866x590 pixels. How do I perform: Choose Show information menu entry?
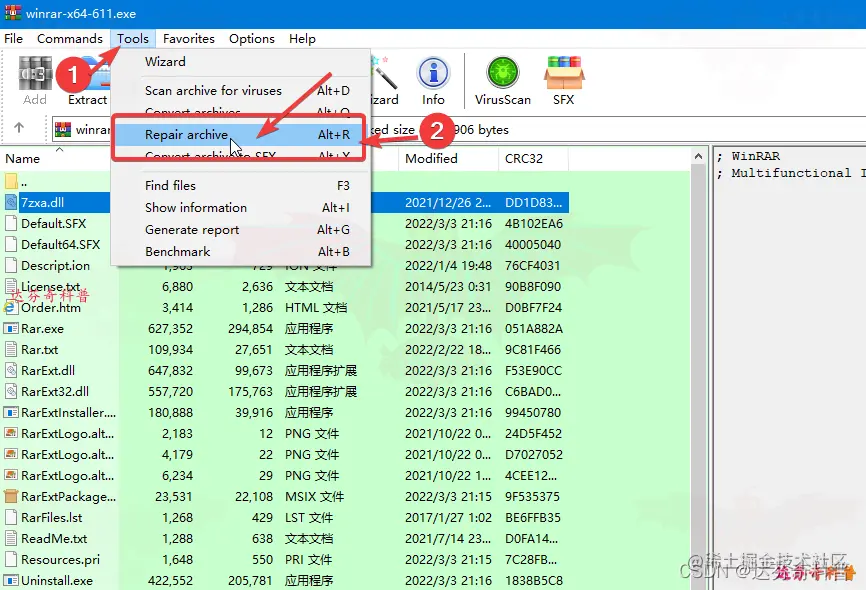click(x=241, y=208)
